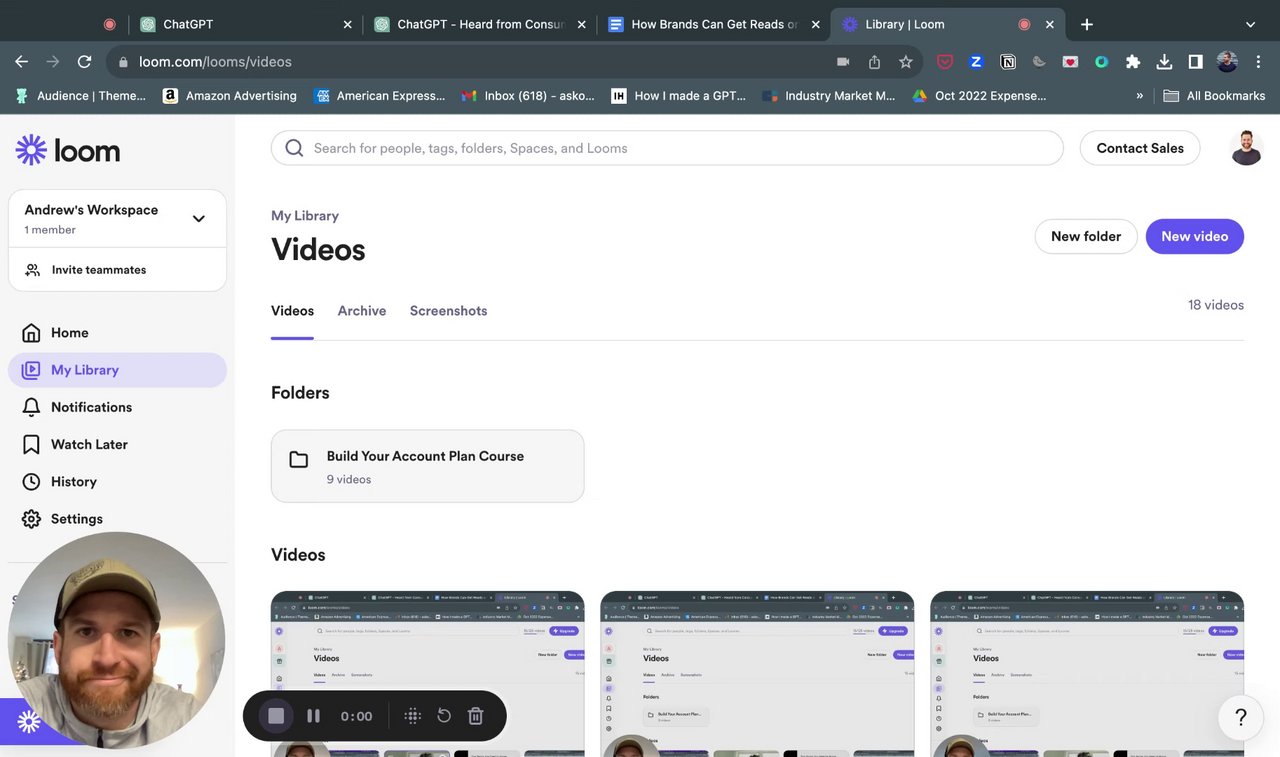Start a new video
1280x757 pixels.
tap(1195, 237)
